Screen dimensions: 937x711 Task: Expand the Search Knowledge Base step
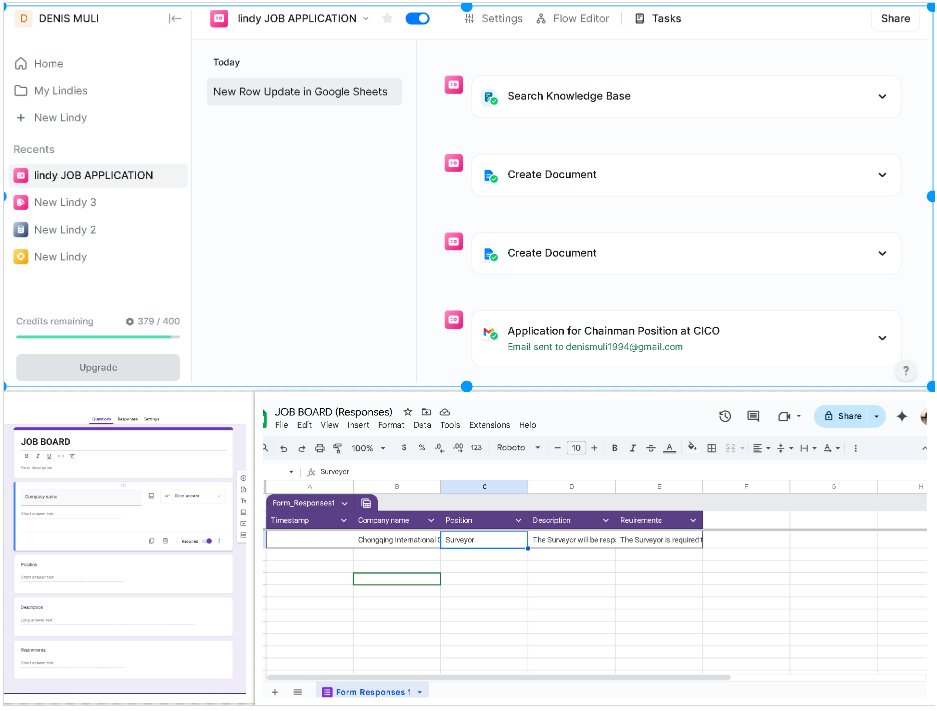click(x=882, y=96)
